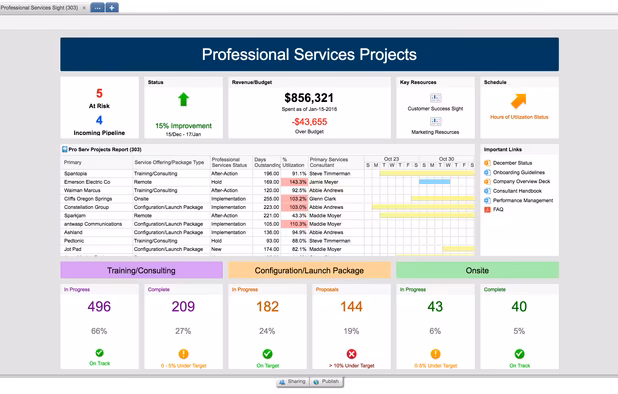Close the Professional Services Sight tab
The image size is (618, 394).
[84, 8]
